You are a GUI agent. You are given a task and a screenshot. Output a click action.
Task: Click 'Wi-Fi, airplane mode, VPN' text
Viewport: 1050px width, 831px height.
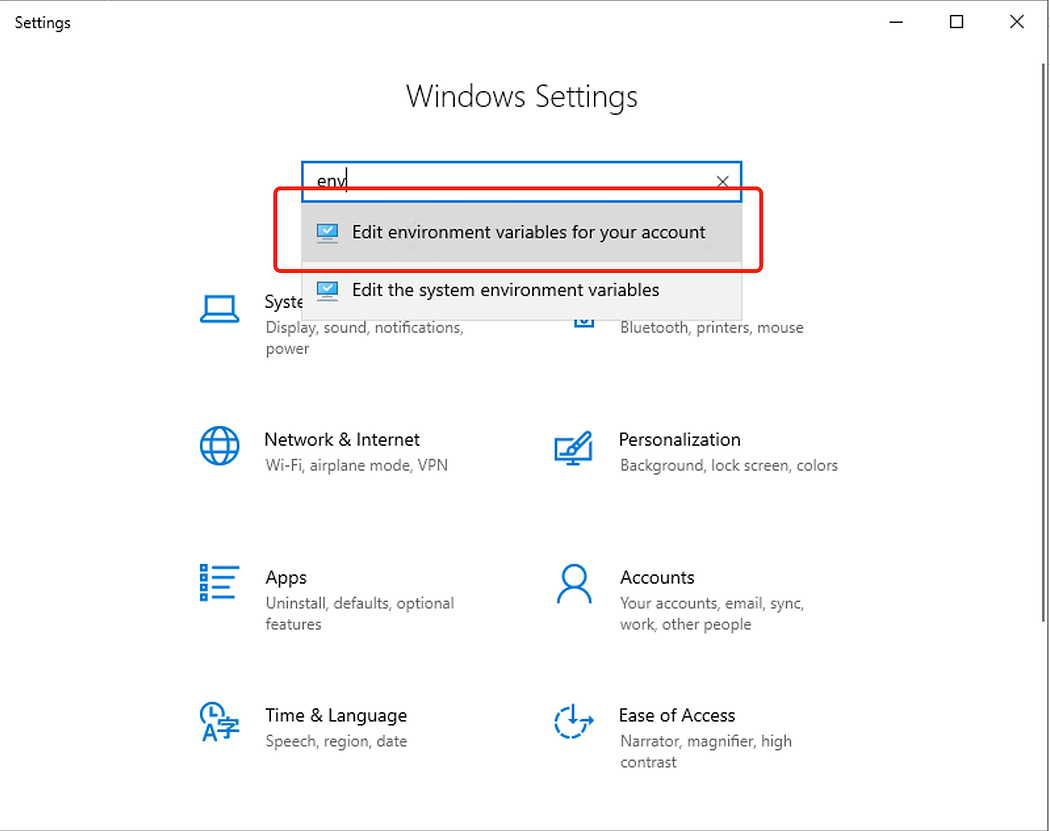click(356, 465)
